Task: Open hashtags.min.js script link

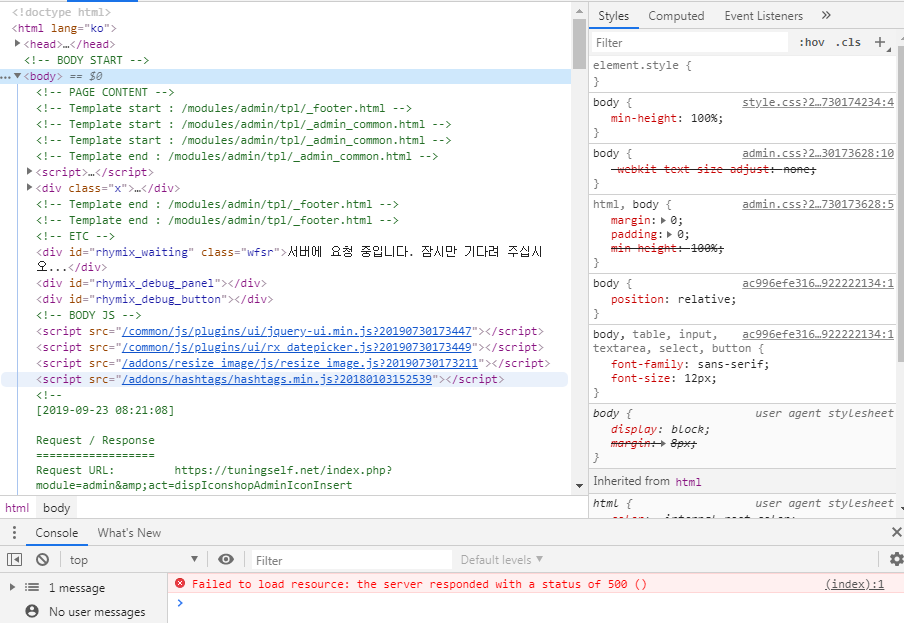Action: (x=277, y=379)
